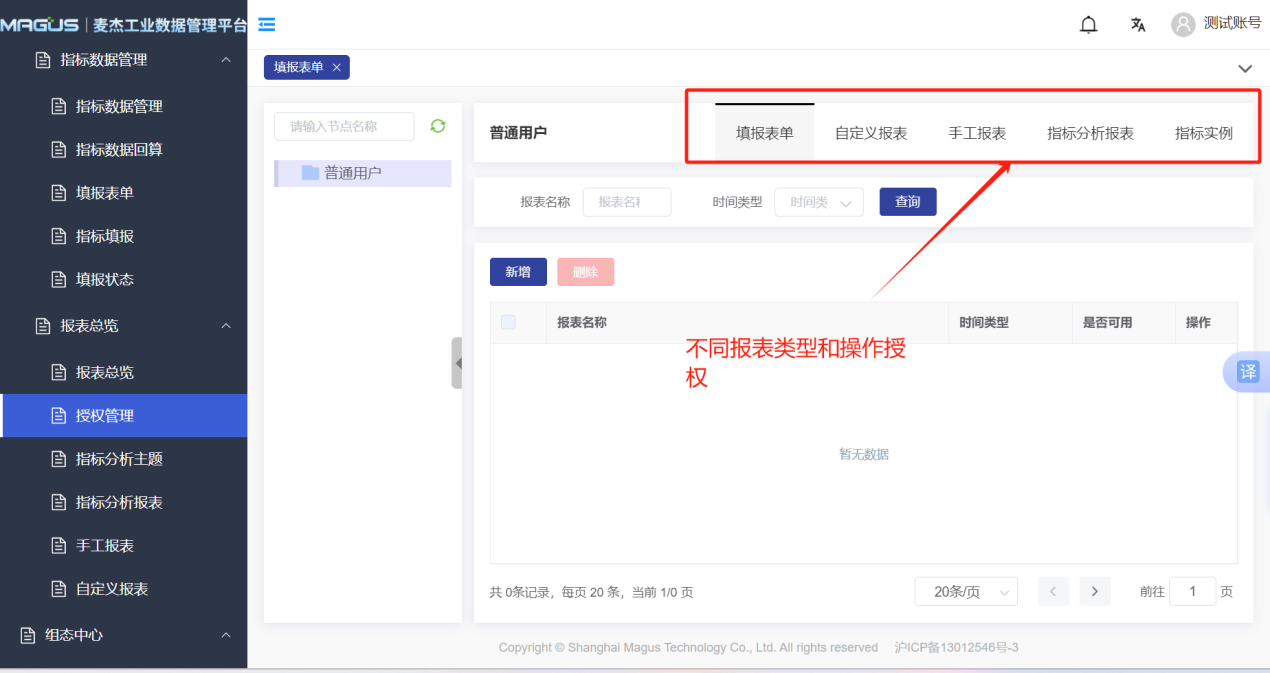Close the 填报表单 page tab
Screen dimensions: 1270x673
(337, 67)
